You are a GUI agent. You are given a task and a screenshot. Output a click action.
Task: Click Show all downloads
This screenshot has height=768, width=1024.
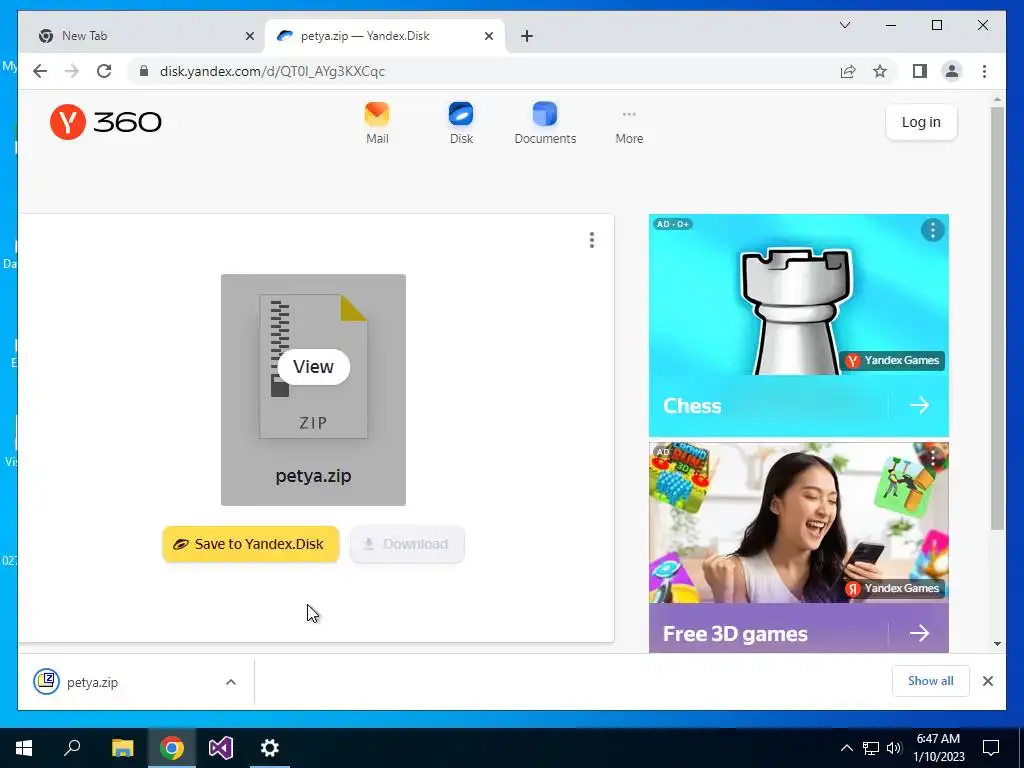tap(930, 681)
